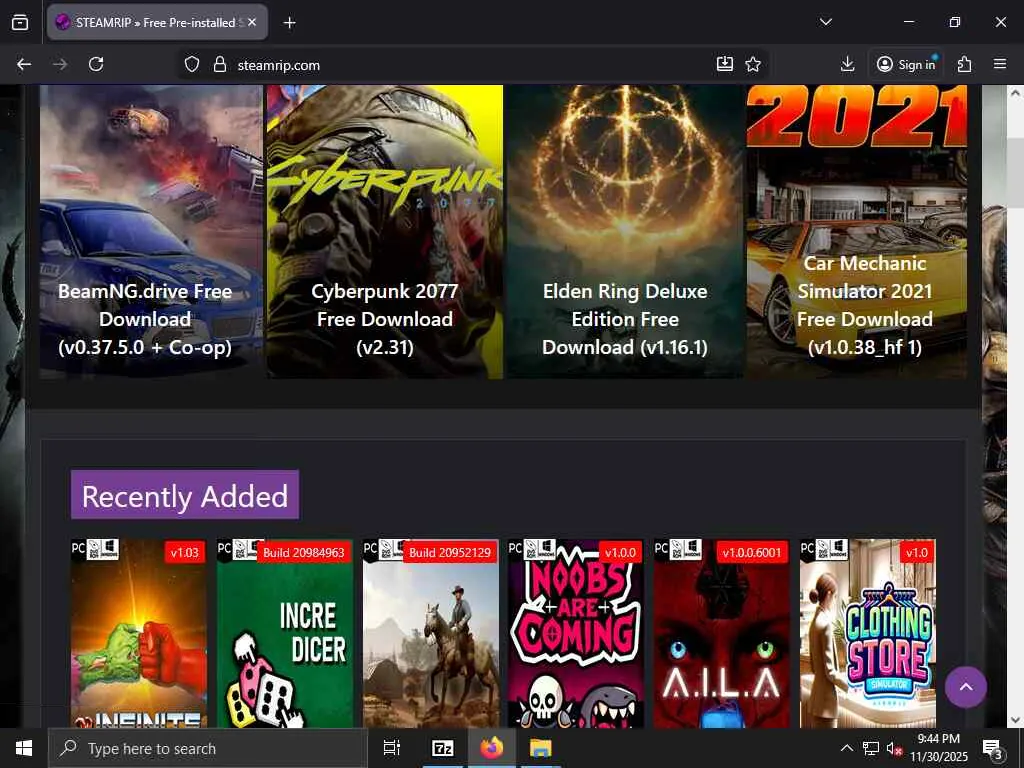
Task: Open a new tab with plus button
Action: tap(289, 23)
